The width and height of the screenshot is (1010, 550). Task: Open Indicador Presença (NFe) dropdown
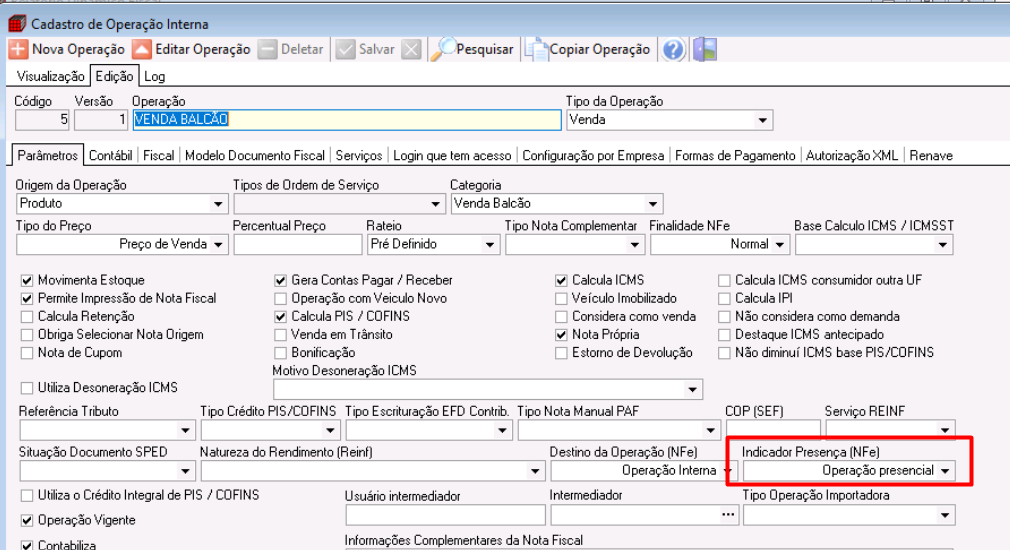(x=945, y=471)
